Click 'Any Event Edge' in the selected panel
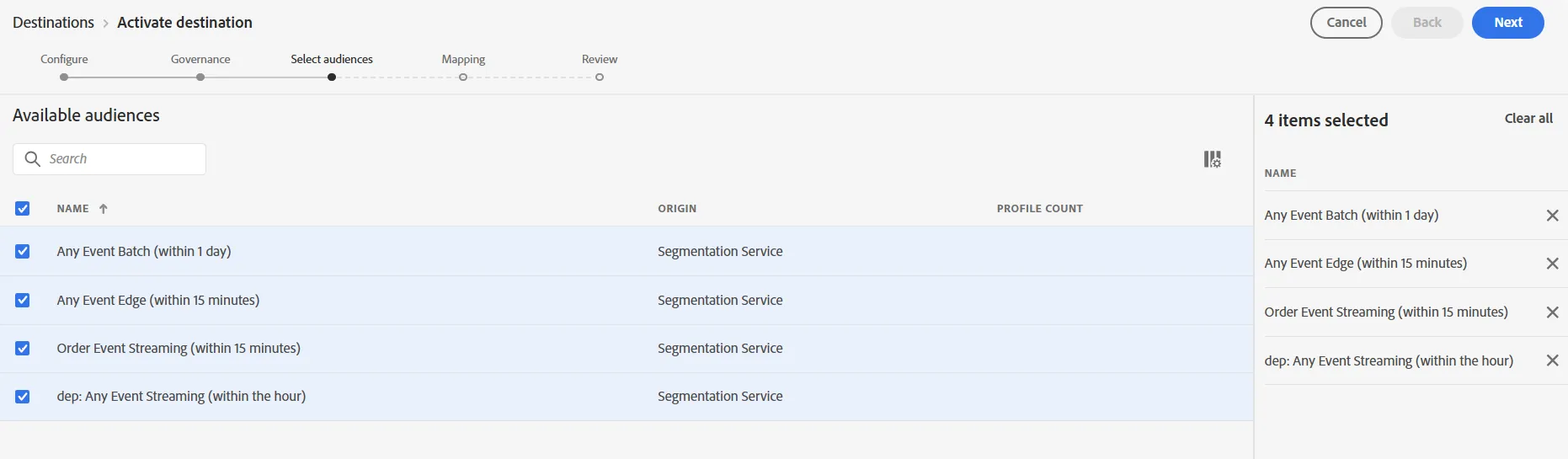The width and height of the screenshot is (1568, 459). click(x=1366, y=263)
